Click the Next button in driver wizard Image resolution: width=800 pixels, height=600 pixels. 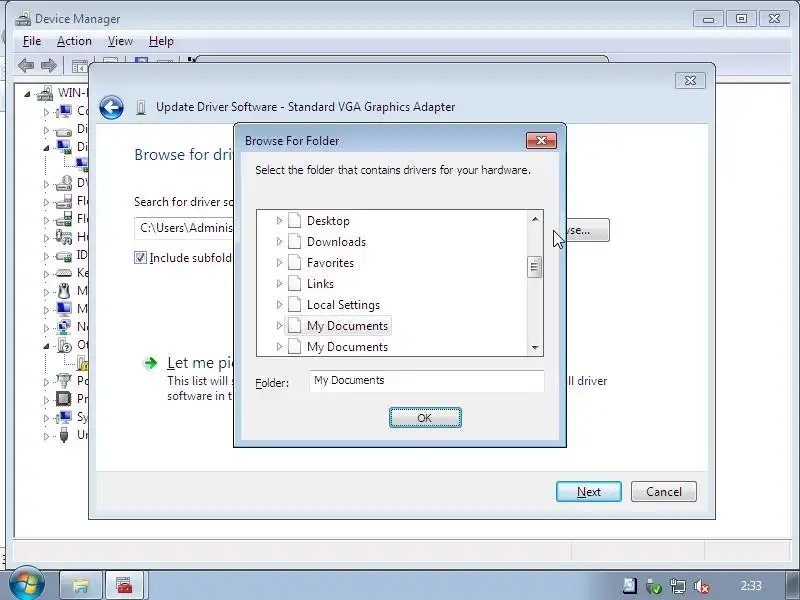click(x=589, y=491)
